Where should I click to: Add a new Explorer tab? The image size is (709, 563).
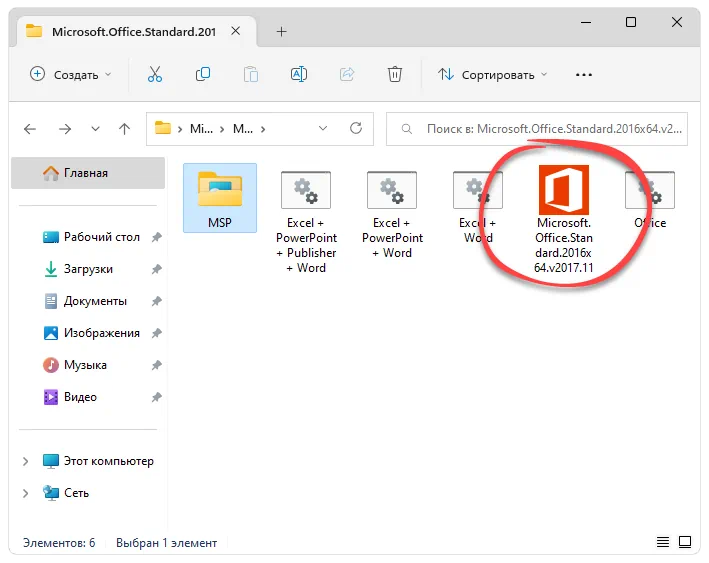click(x=281, y=31)
